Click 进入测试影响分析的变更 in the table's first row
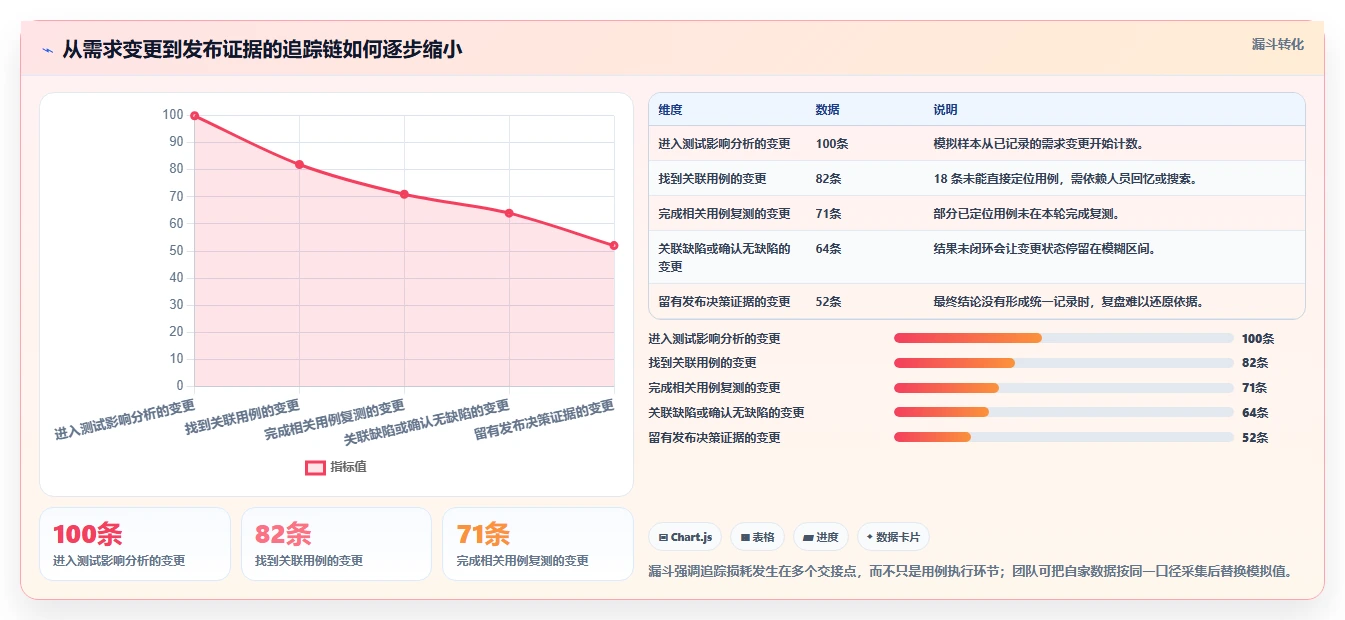1345x620 pixels. click(x=724, y=143)
